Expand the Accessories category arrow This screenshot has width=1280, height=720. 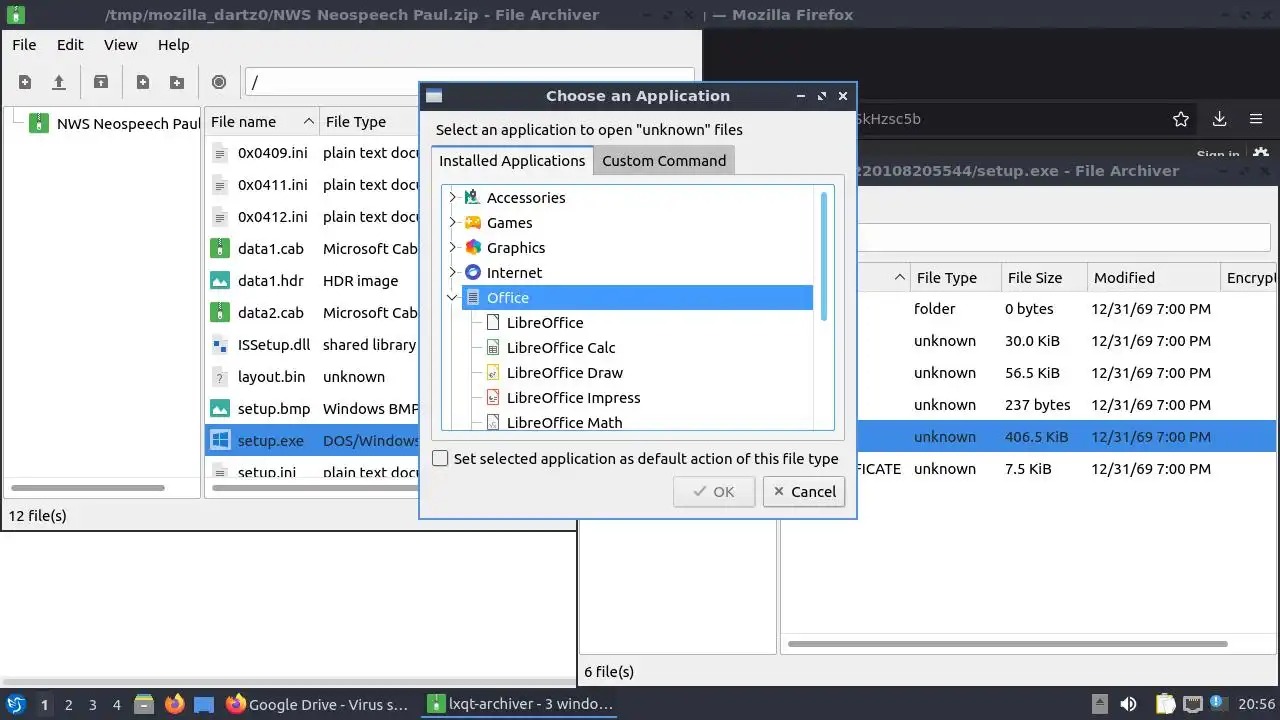(452, 197)
